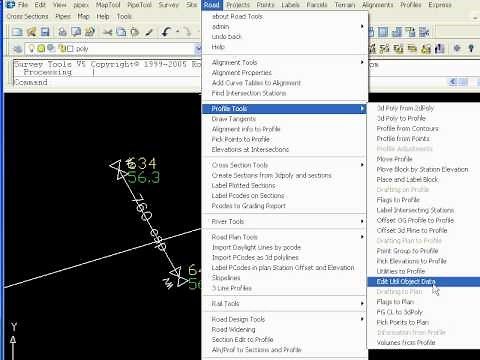
Task: Select FG CL to 3dPoly
Action: [400, 312]
